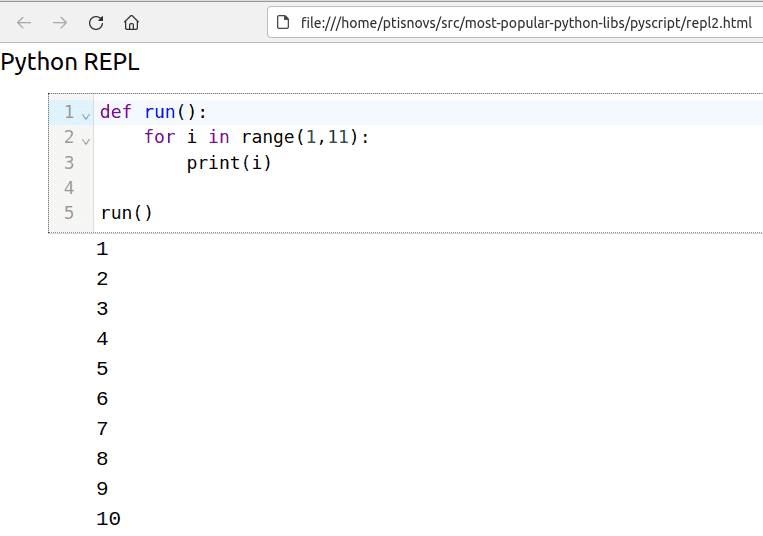Image resolution: width=763 pixels, height=536 pixels.
Task: Click output value 3
Action: click(102, 309)
